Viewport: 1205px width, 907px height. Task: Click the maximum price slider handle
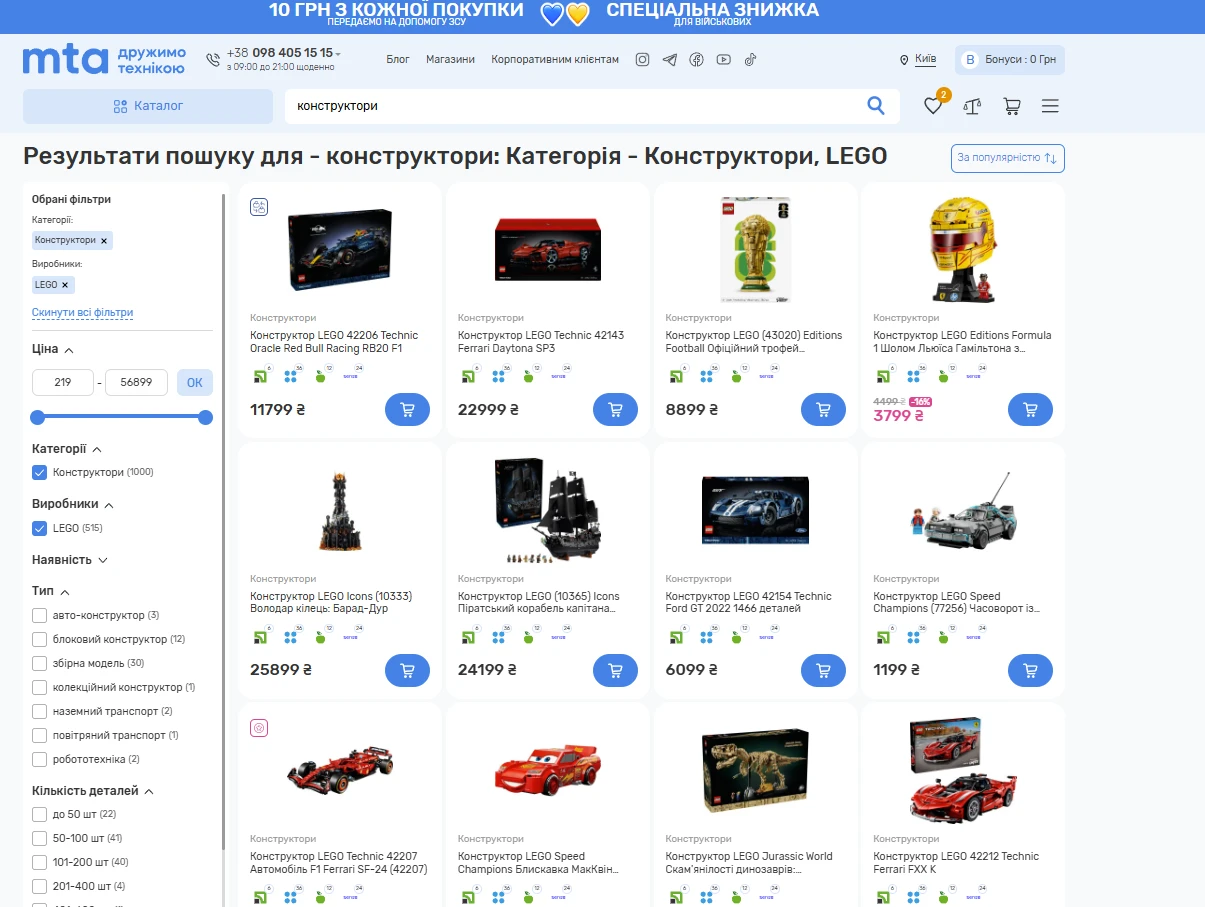pos(206,417)
